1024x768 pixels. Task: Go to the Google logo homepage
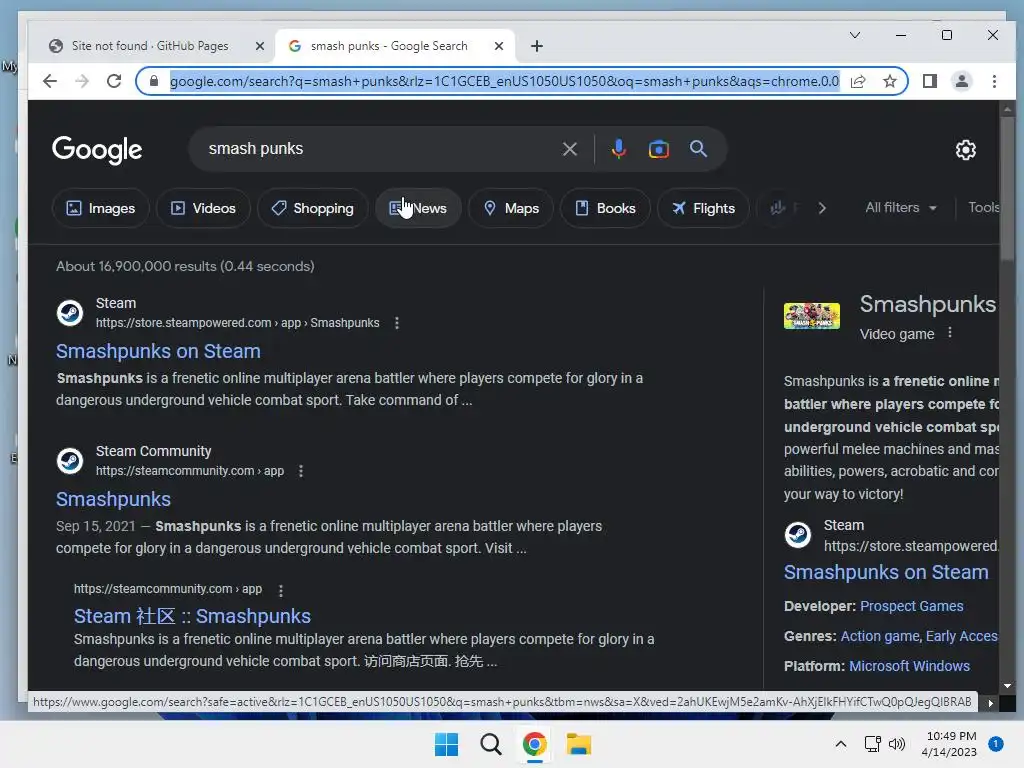[x=97, y=150]
